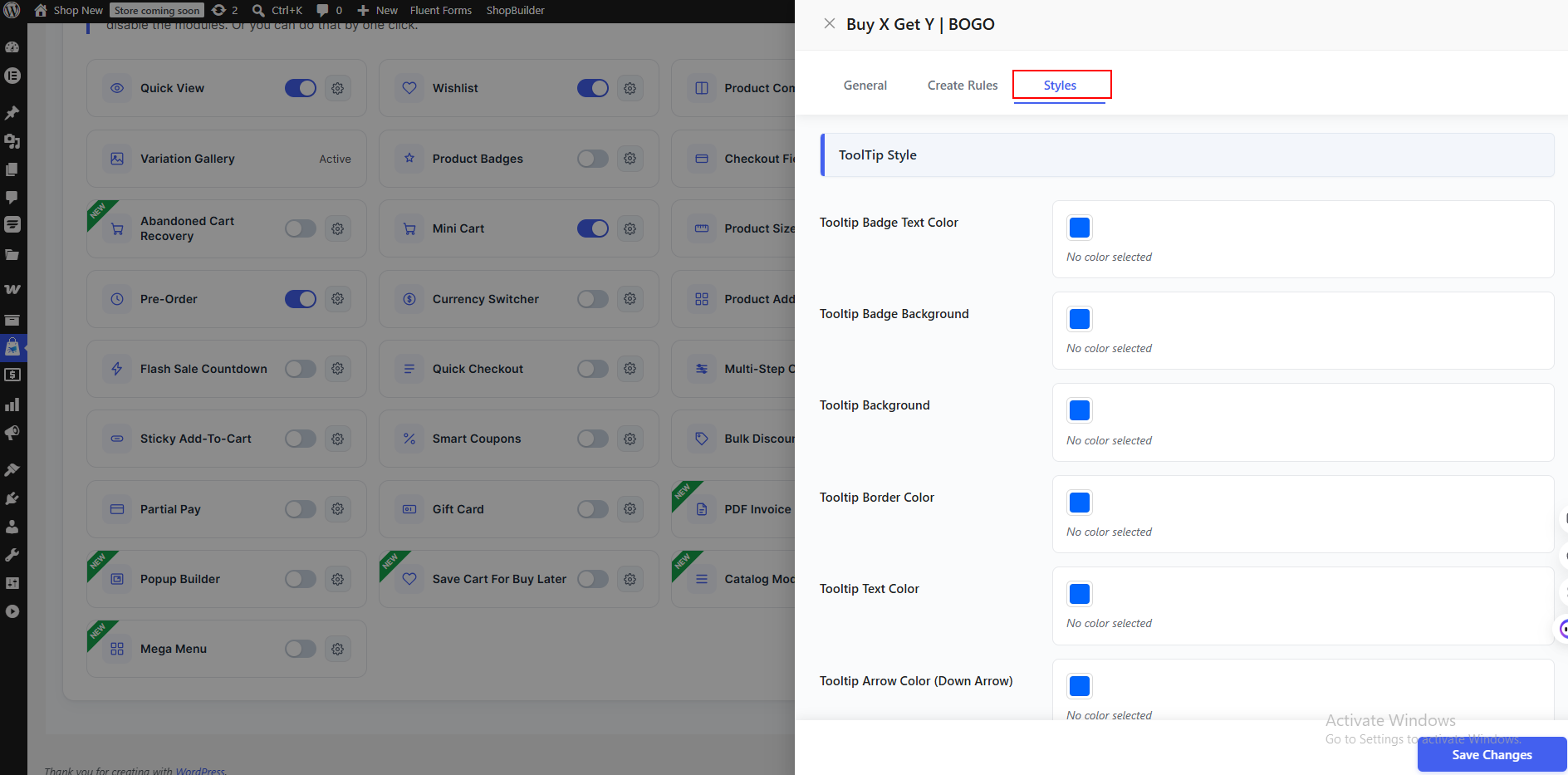Pick the Tooltip Badge Background color swatch

[x=1080, y=319]
